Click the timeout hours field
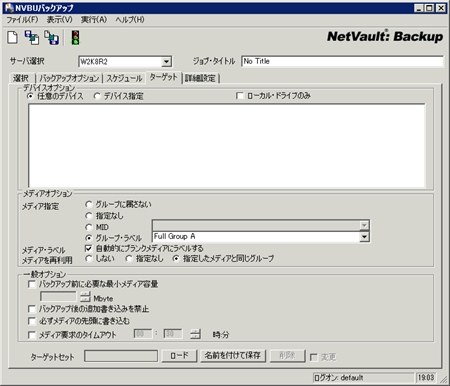This screenshot has height=386, width=450. 143,334
